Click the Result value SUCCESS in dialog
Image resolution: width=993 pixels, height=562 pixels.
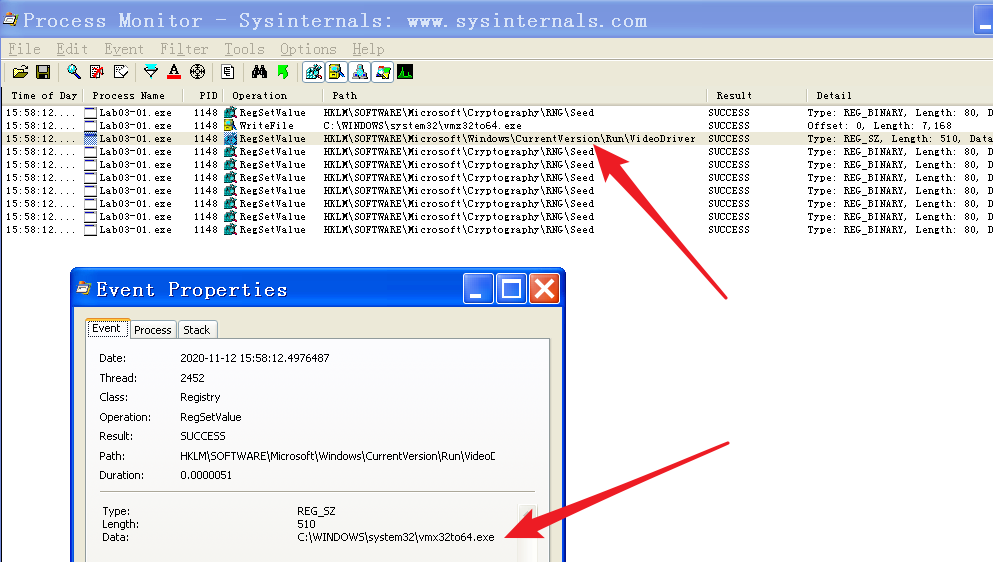203,436
